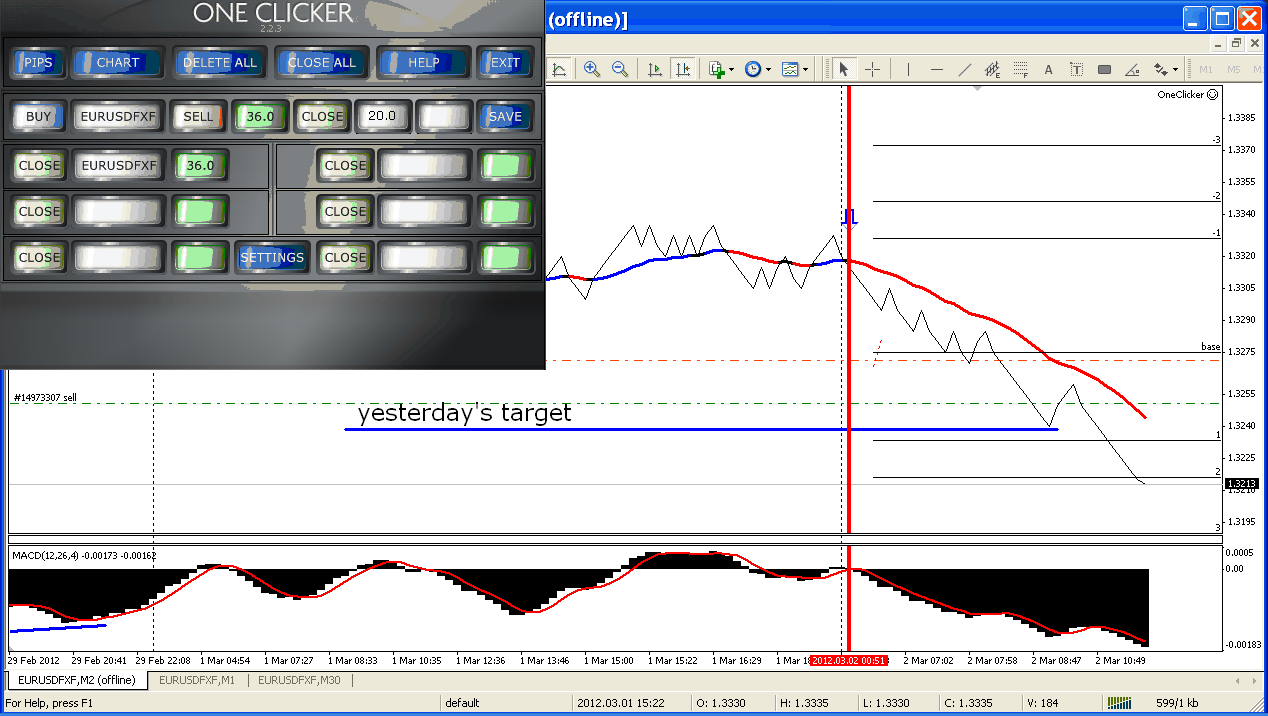The width and height of the screenshot is (1268, 716).
Task: Click the SAVE button
Action: click(505, 116)
